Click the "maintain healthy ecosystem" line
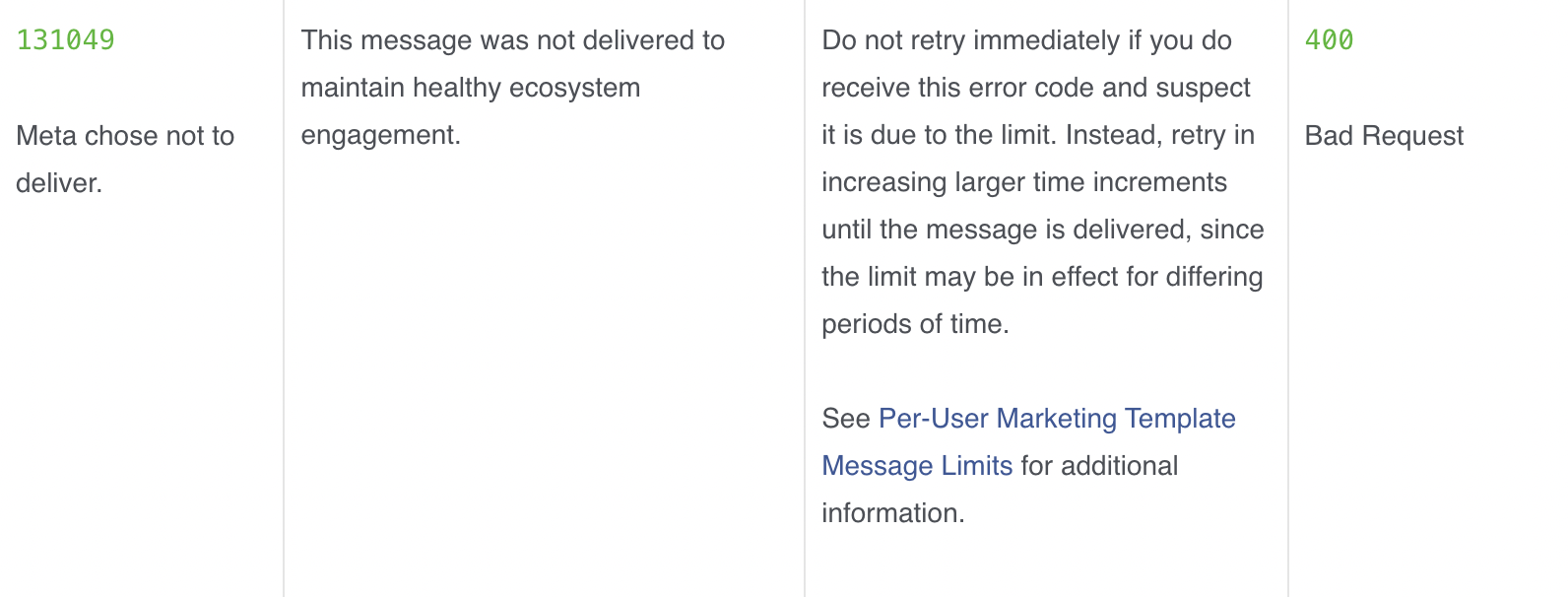Image resolution: width=1568 pixels, height=597 pixels. [470, 88]
